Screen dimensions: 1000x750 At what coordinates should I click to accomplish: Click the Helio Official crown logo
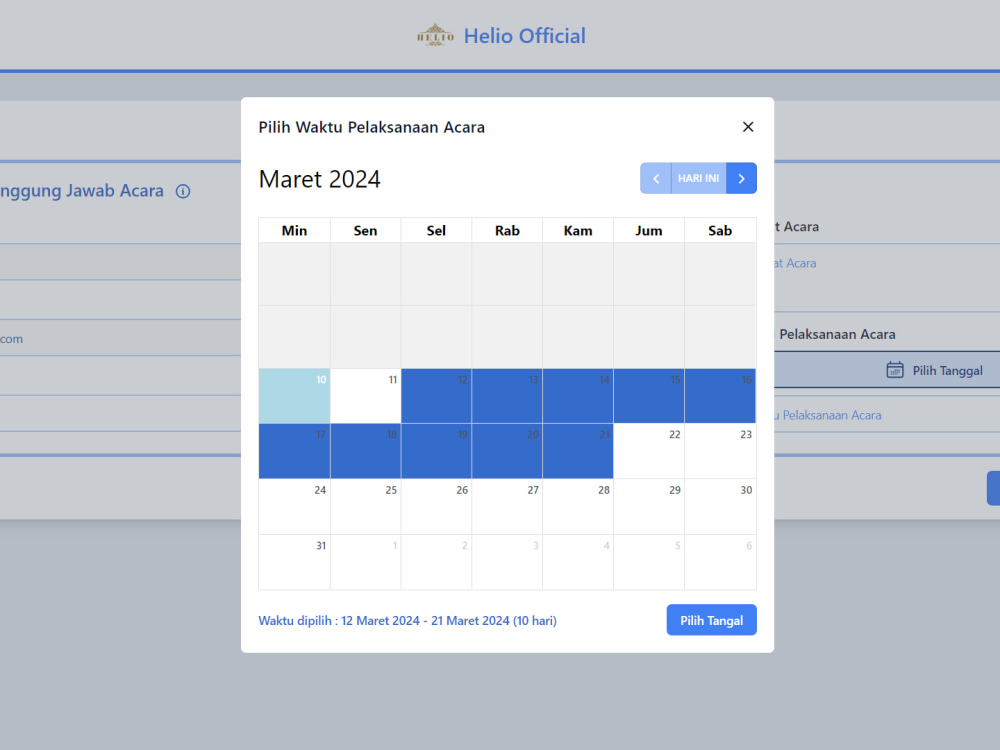click(435, 34)
